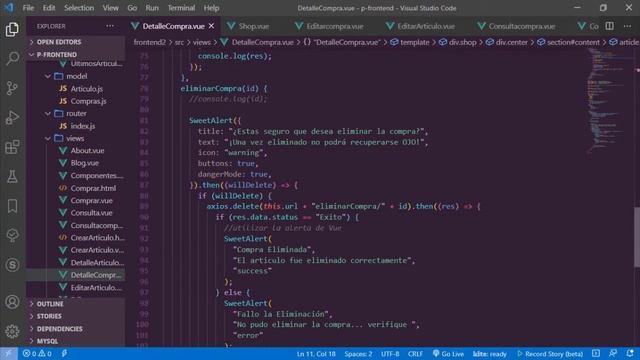Open the Go menu

coord(132,8)
